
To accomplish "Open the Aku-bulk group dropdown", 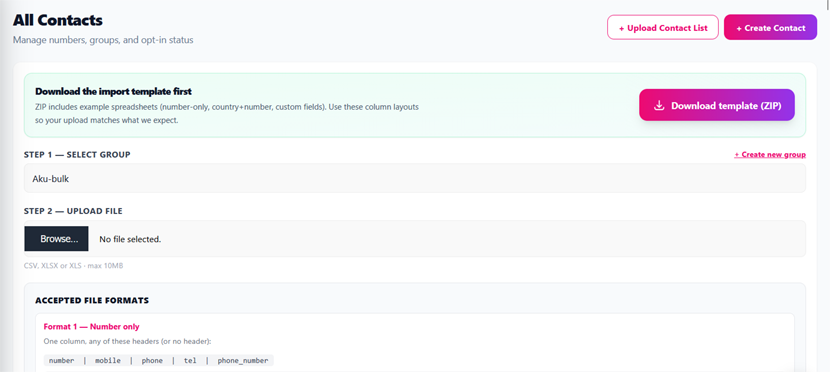I will coord(414,178).
